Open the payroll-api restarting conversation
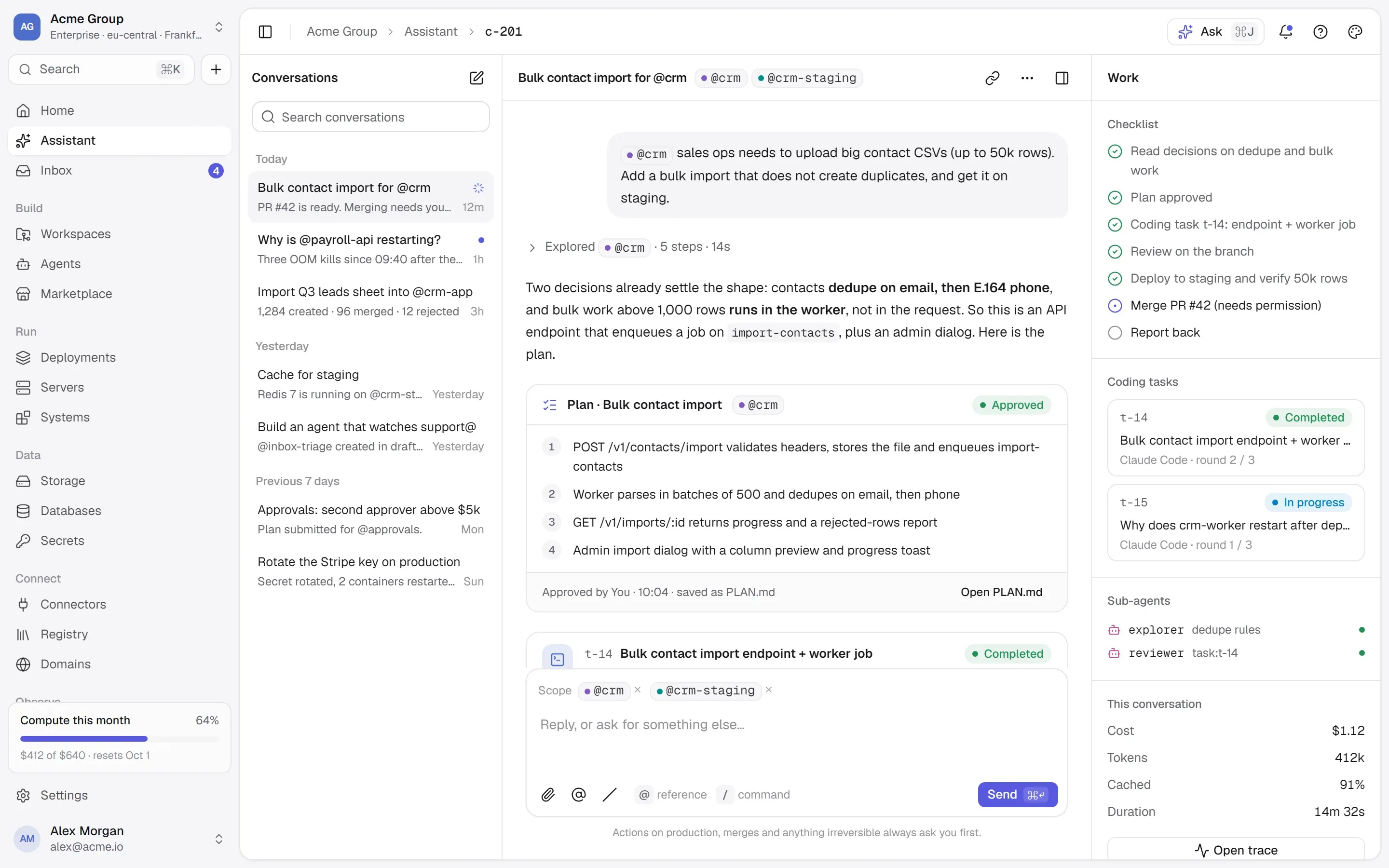Screen dimensions: 1389x868 (x=370, y=248)
